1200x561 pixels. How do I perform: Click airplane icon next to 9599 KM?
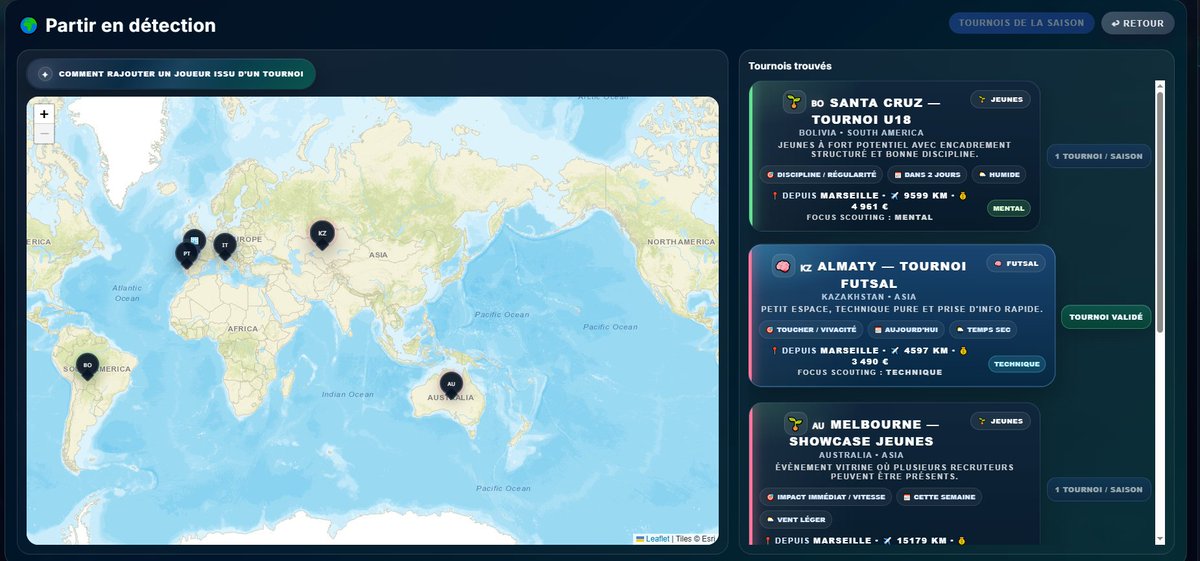895,196
